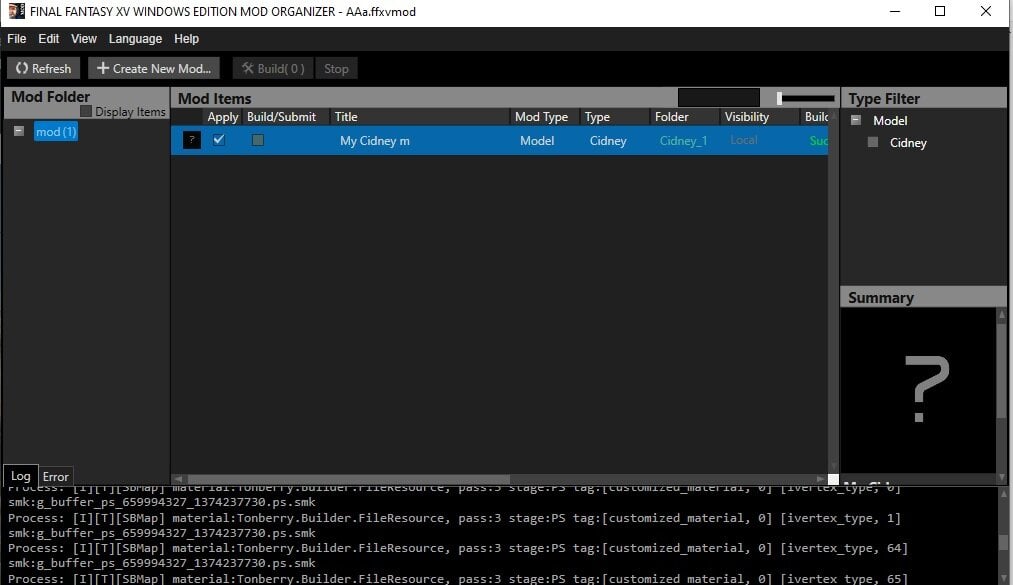Collapse the mod (1) folder tree node
This screenshot has height=585, width=1013.
(x=19, y=131)
